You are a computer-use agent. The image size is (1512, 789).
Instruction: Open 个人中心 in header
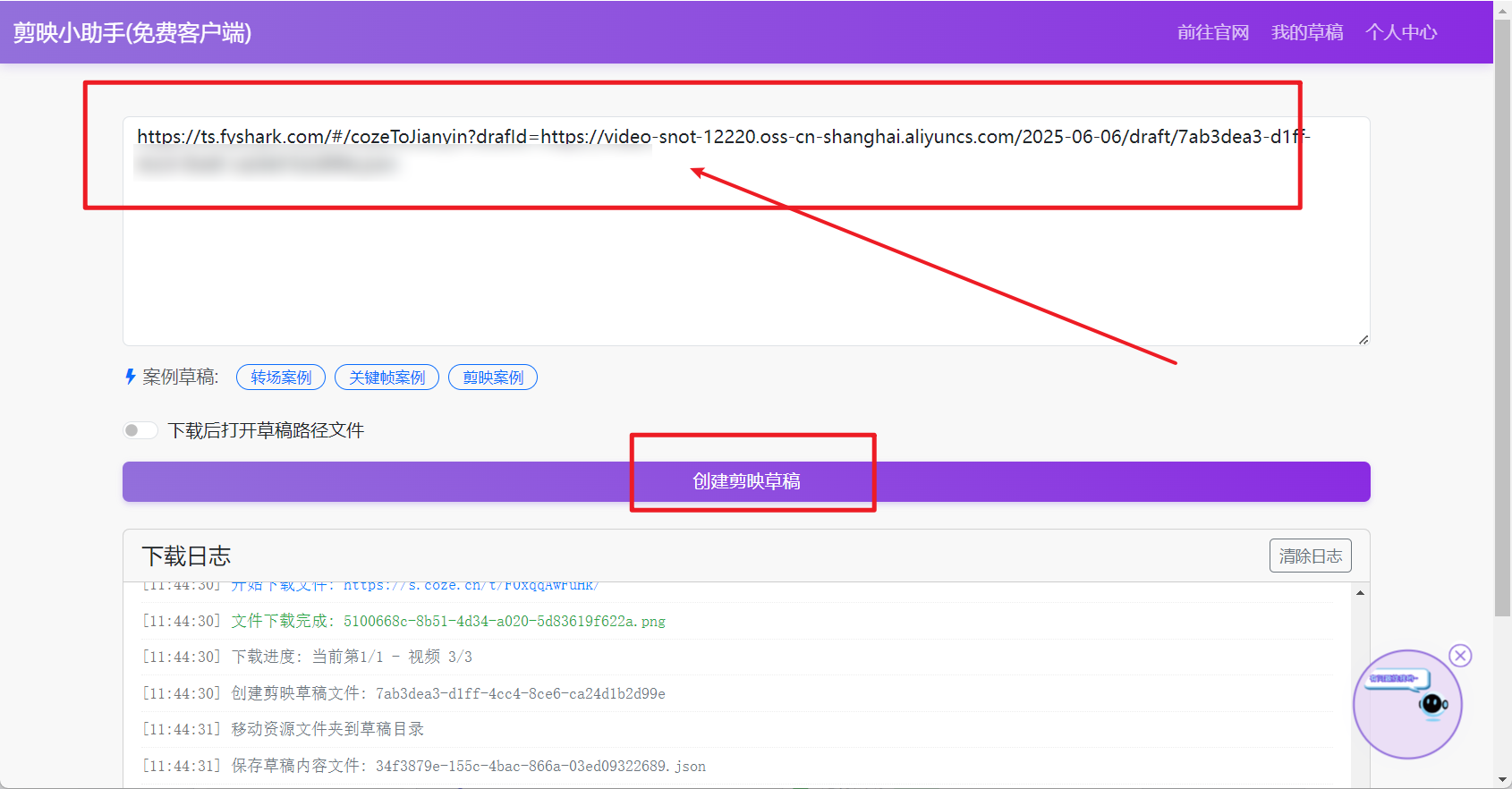coord(1401,32)
